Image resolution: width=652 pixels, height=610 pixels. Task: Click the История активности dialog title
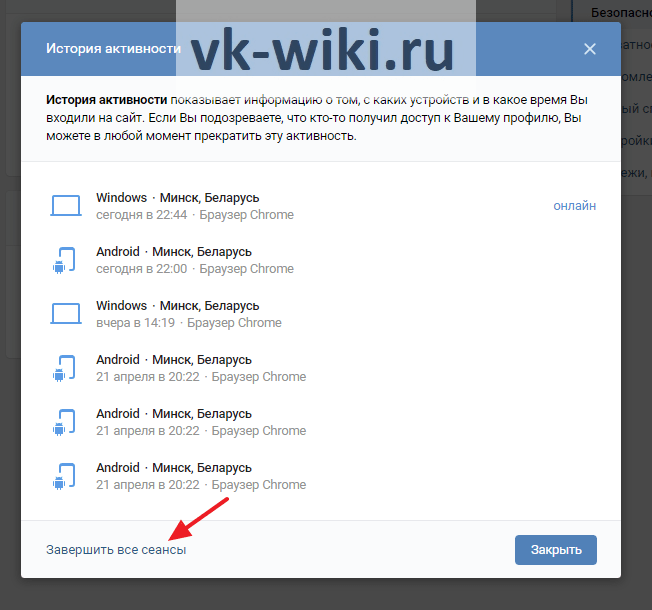pos(114,49)
